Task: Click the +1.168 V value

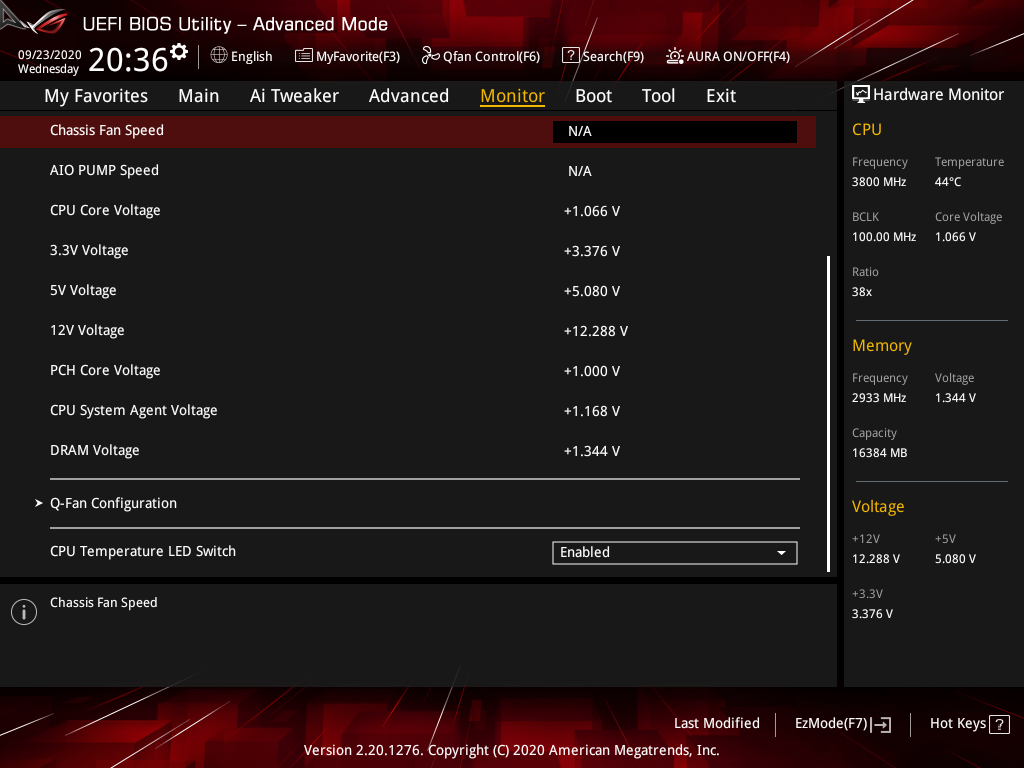Action: pyautogui.click(x=592, y=411)
